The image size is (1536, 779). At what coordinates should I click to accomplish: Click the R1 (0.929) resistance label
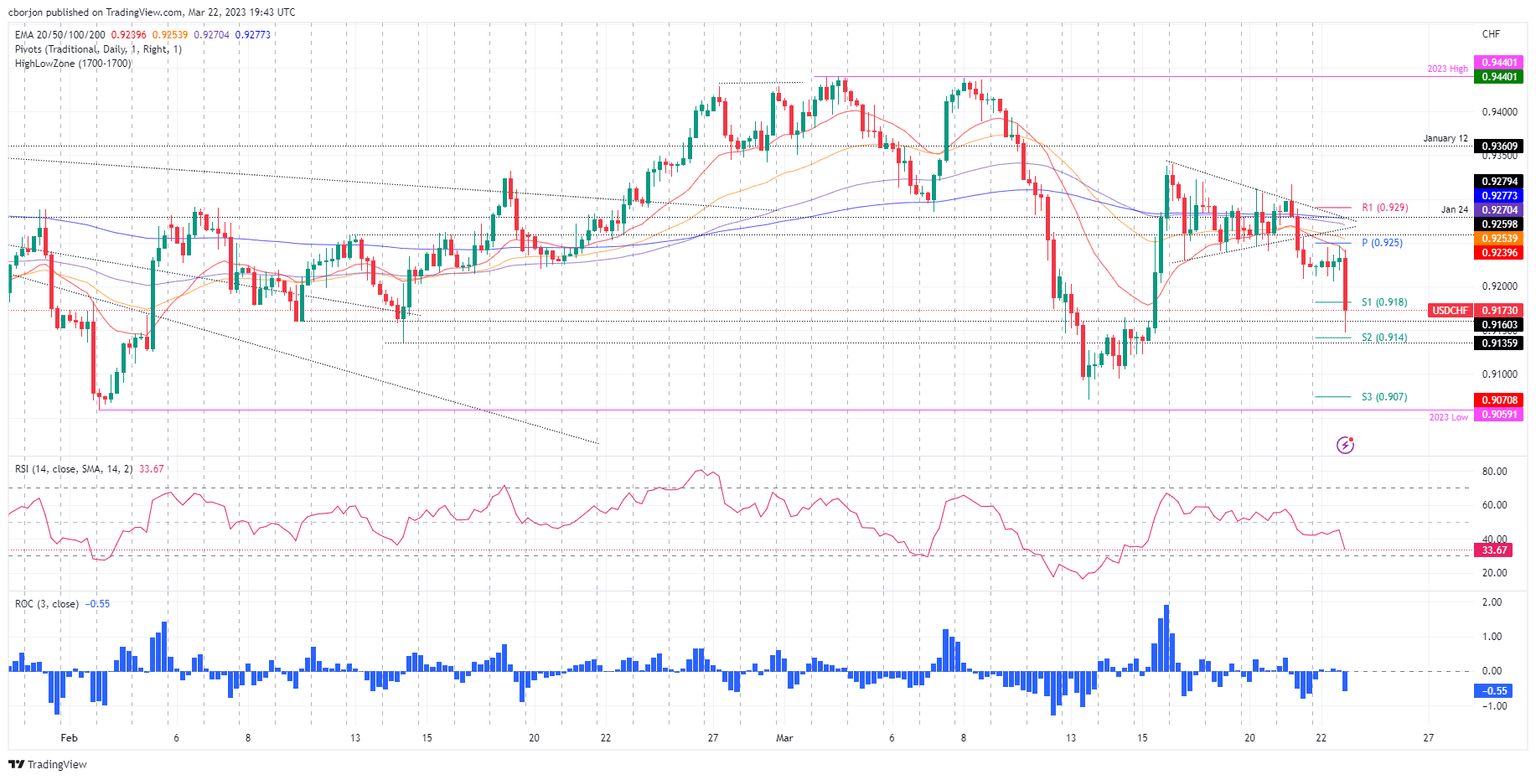point(1386,208)
